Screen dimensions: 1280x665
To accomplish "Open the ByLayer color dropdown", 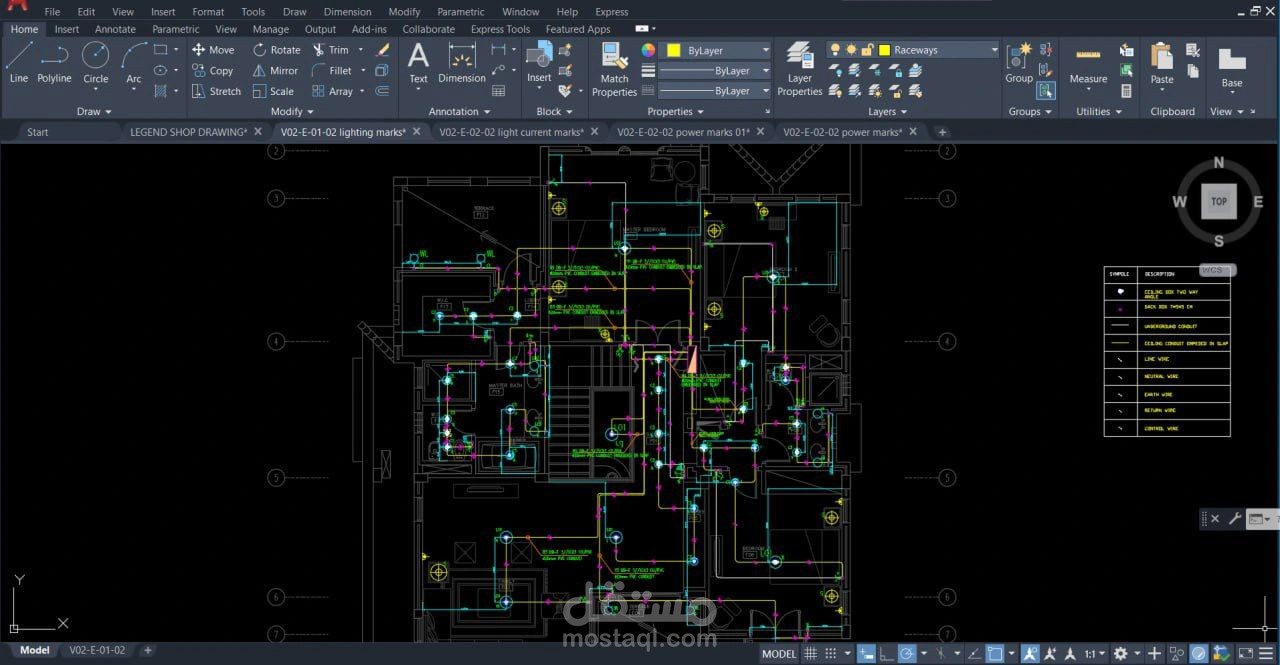I will pos(765,49).
